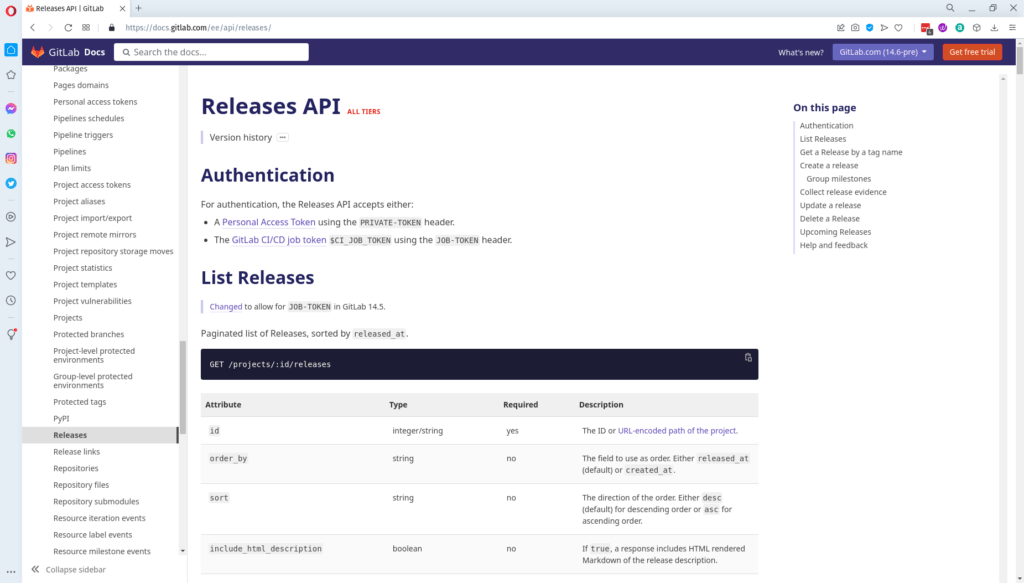Open the extensions cube icon
Viewport: 1024px width, 583px height.
(976, 27)
